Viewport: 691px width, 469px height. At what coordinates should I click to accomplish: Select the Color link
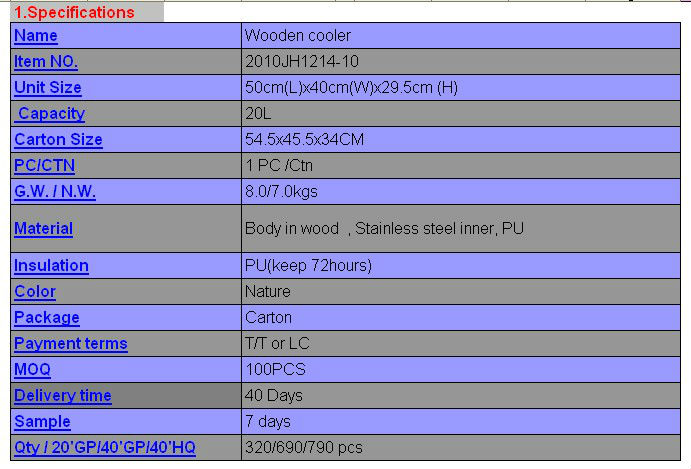[x=35, y=292]
